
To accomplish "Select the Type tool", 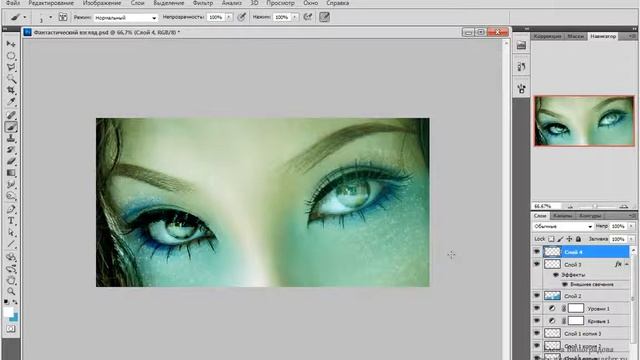I will [11, 221].
